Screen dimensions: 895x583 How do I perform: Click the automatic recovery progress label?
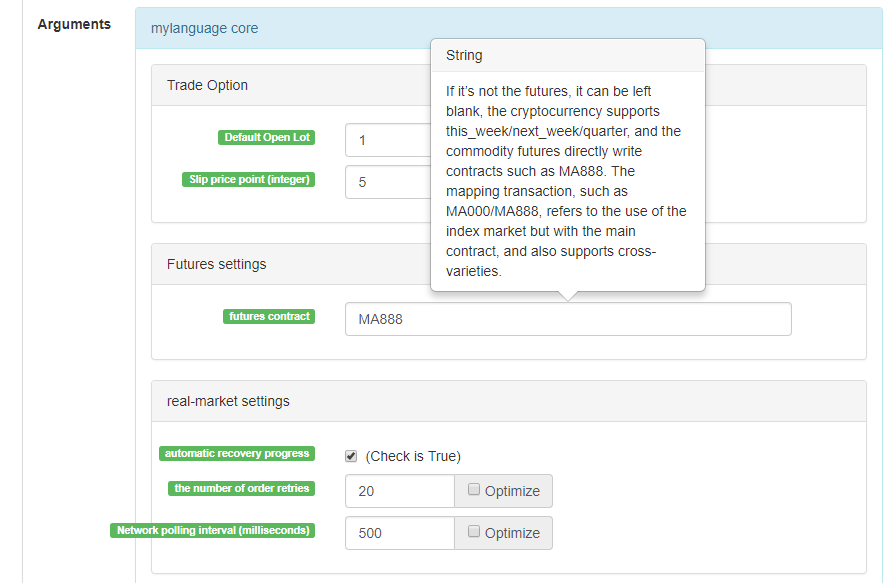(x=237, y=453)
